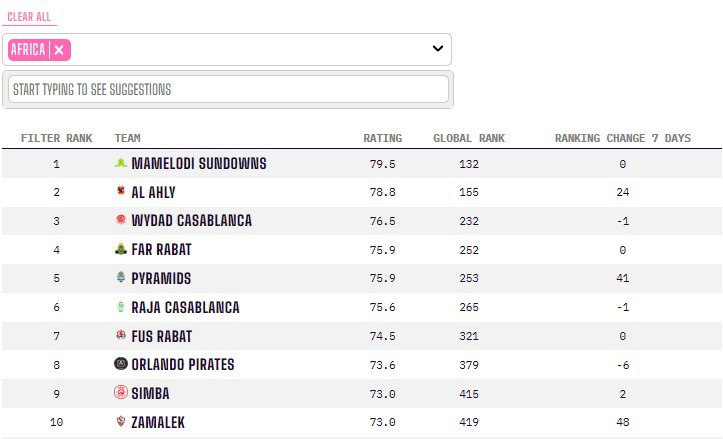Open the Zamalek team link
Viewport: 723px width, 439px height.
(x=158, y=422)
